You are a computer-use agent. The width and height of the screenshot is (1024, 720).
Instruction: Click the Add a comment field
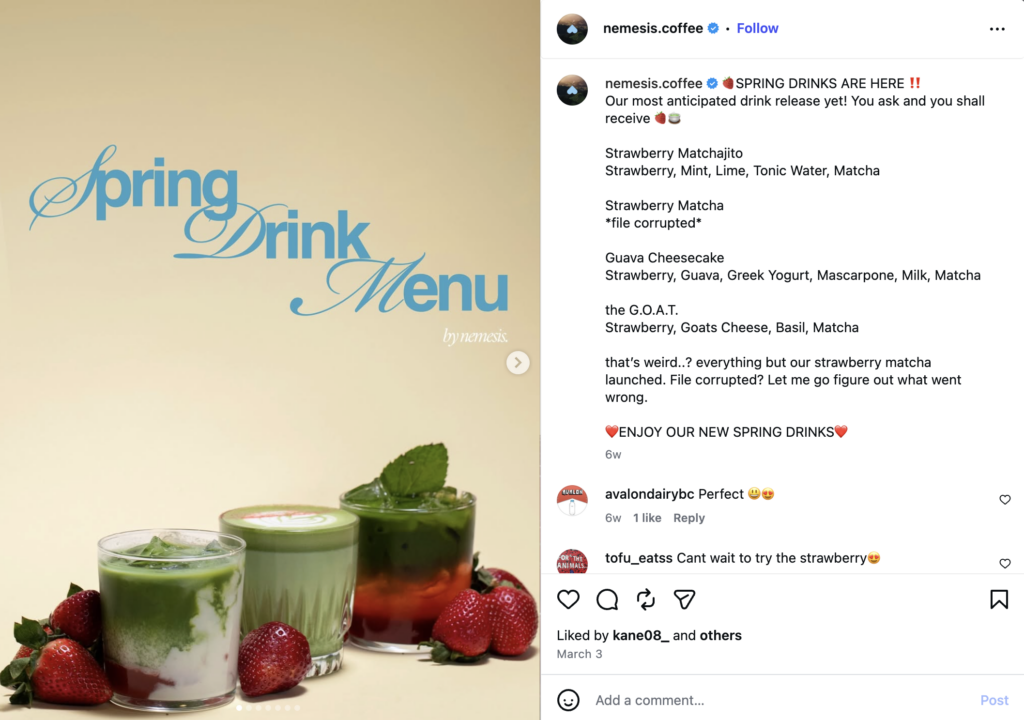pos(780,700)
